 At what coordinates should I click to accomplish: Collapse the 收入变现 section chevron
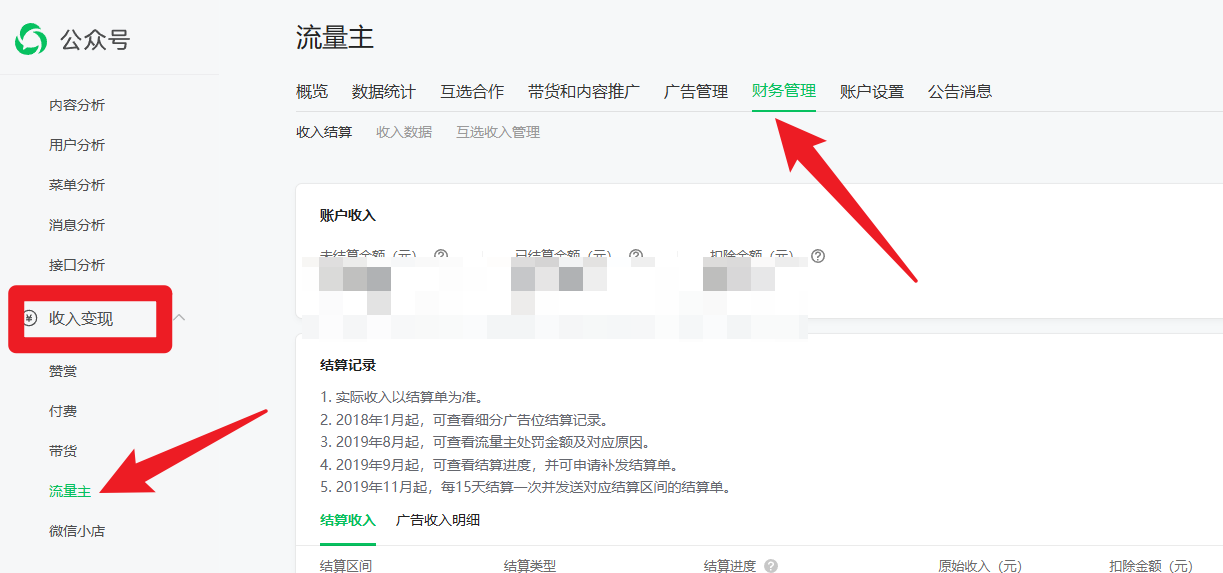pos(180,317)
